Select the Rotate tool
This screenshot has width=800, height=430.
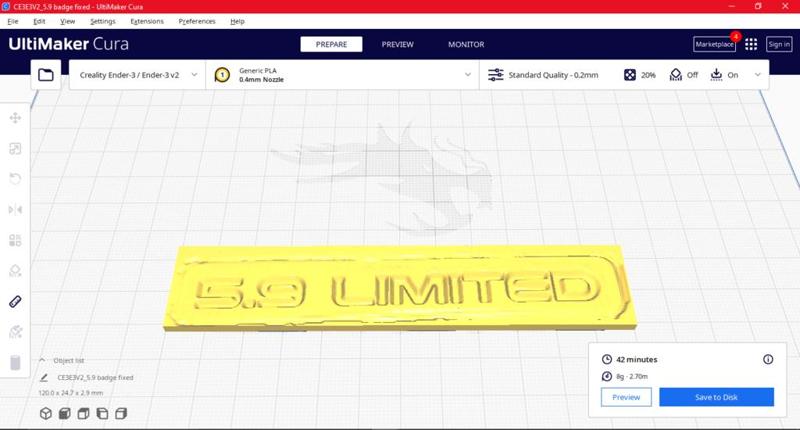click(15, 179)
